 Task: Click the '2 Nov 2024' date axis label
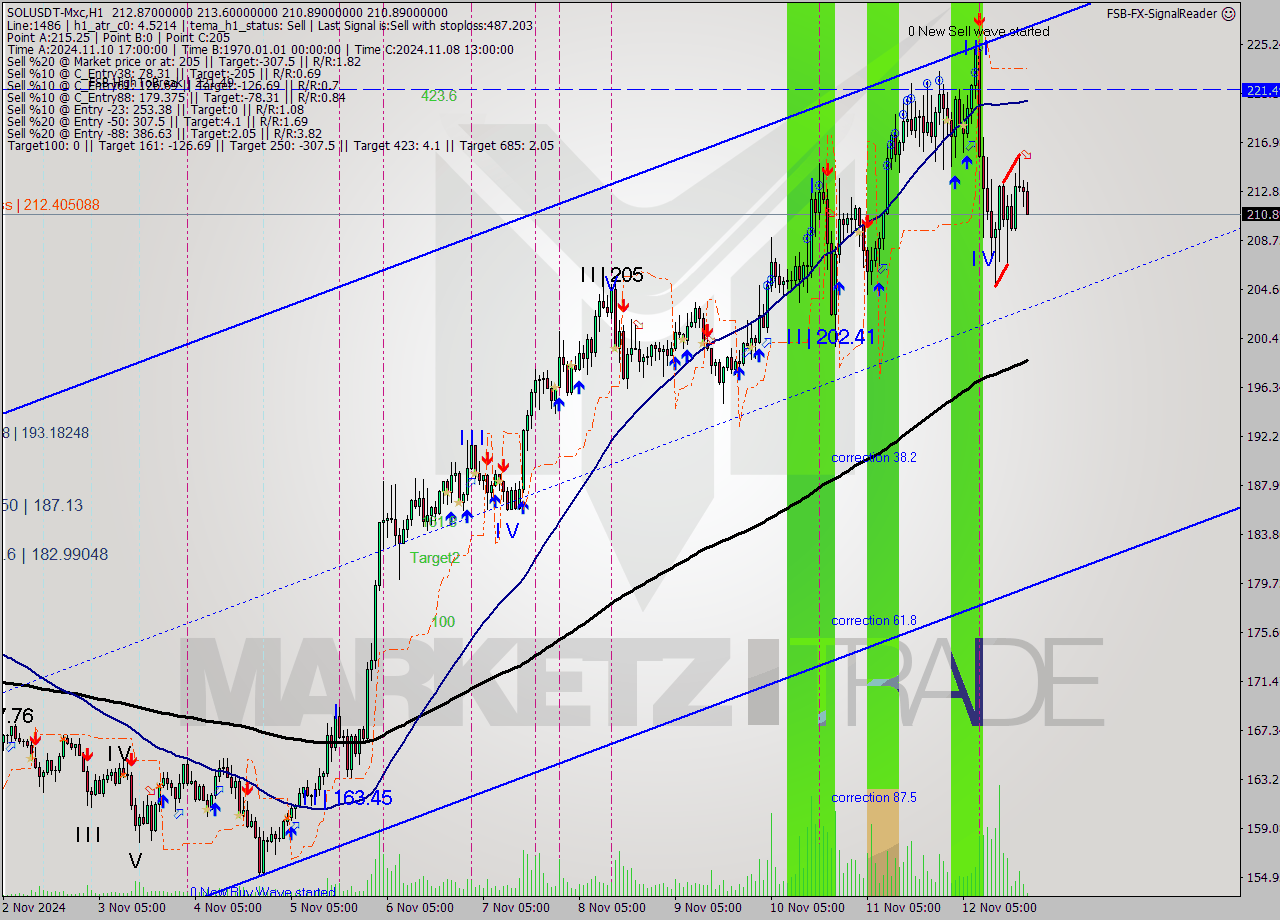pyautogui.click(x=33, y=908)
